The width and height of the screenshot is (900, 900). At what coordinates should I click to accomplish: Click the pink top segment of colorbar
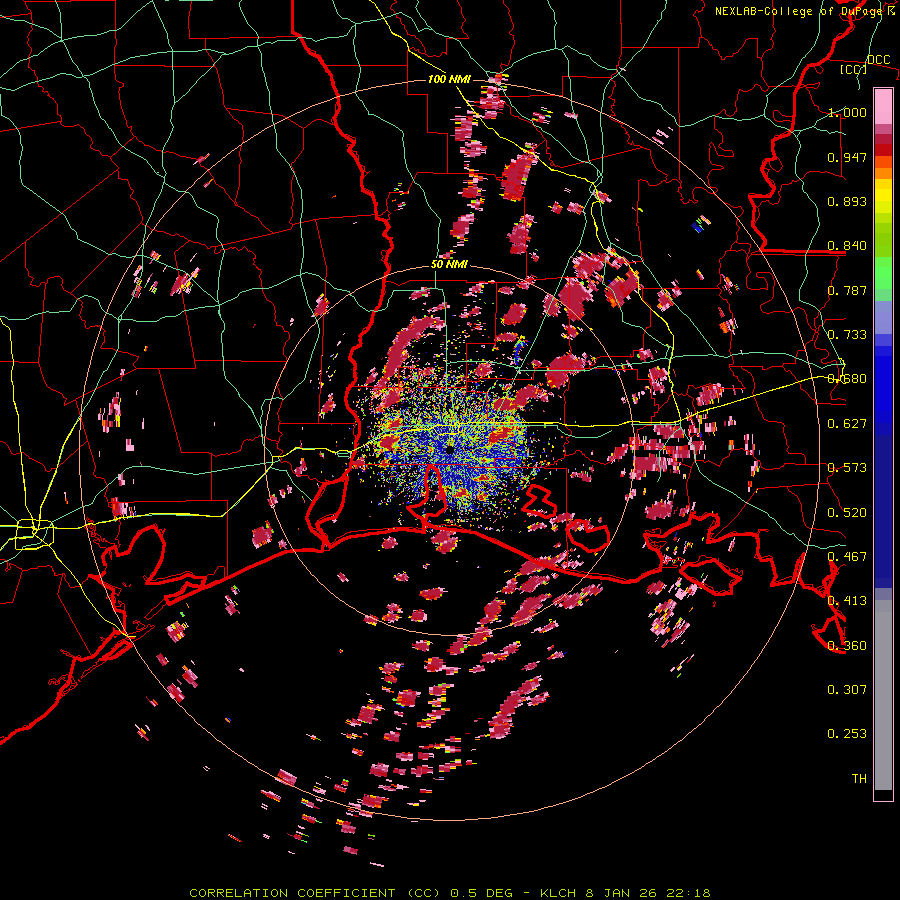[x=883, y=107]
